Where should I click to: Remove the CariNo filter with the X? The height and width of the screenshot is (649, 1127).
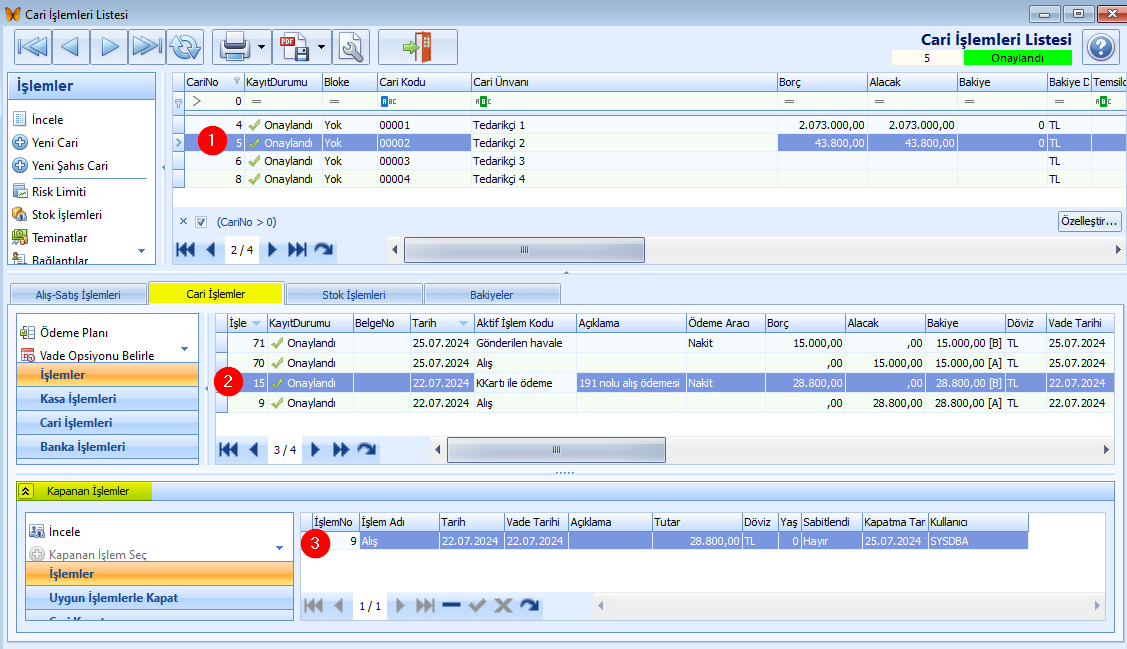183,221
